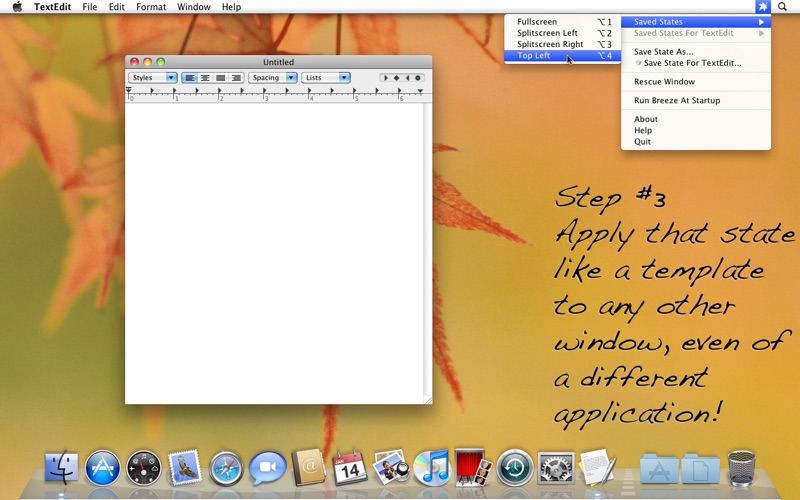This screenshot has width=800, height=500.
Task: Open iCal calendar showing 14
Action: click(349, 467)
